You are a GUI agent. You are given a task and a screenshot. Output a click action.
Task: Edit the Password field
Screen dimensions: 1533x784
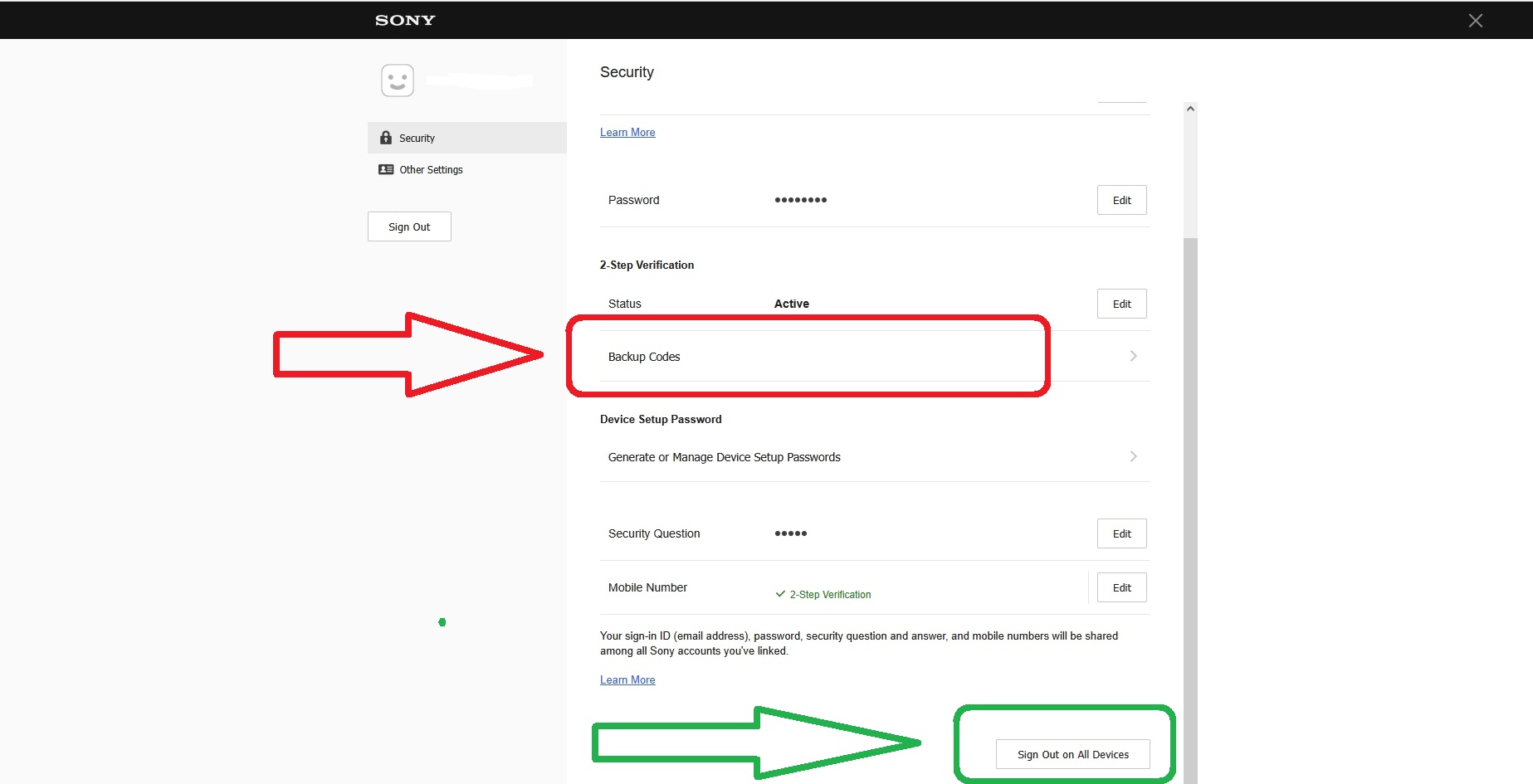pyautogui.click(x=1122, y=200)
